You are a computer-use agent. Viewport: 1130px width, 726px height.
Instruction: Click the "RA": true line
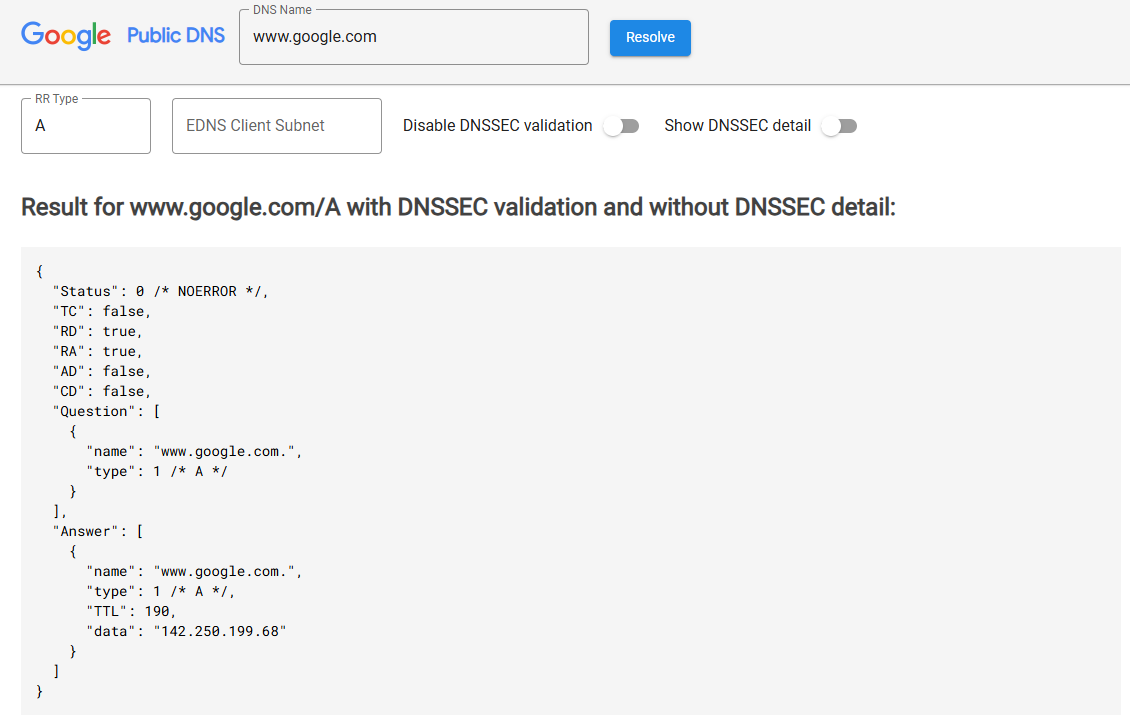click(x=97, y=351)
